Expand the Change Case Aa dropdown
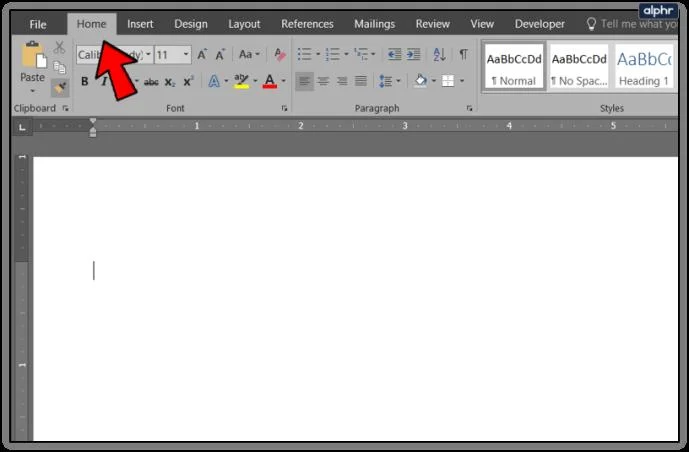This screenshot has width=689, height=452. click(249, 54)
